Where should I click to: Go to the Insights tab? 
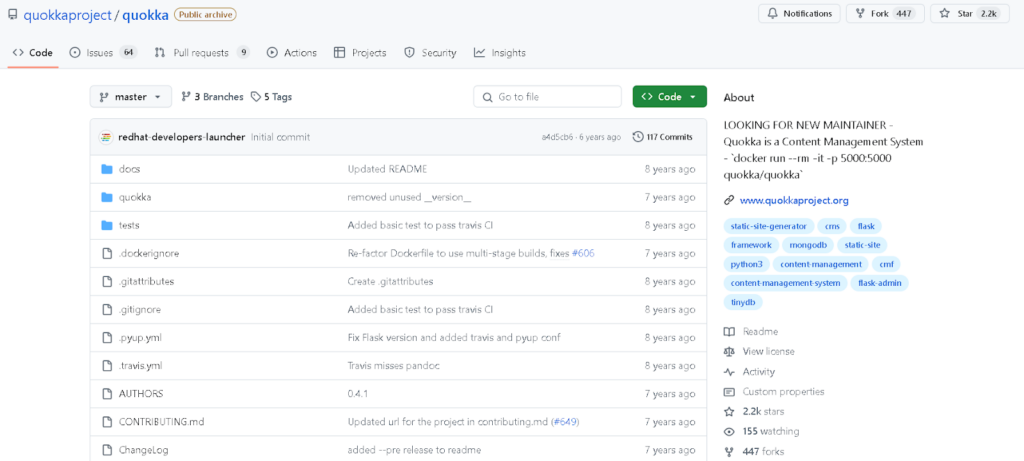[500, 53]
